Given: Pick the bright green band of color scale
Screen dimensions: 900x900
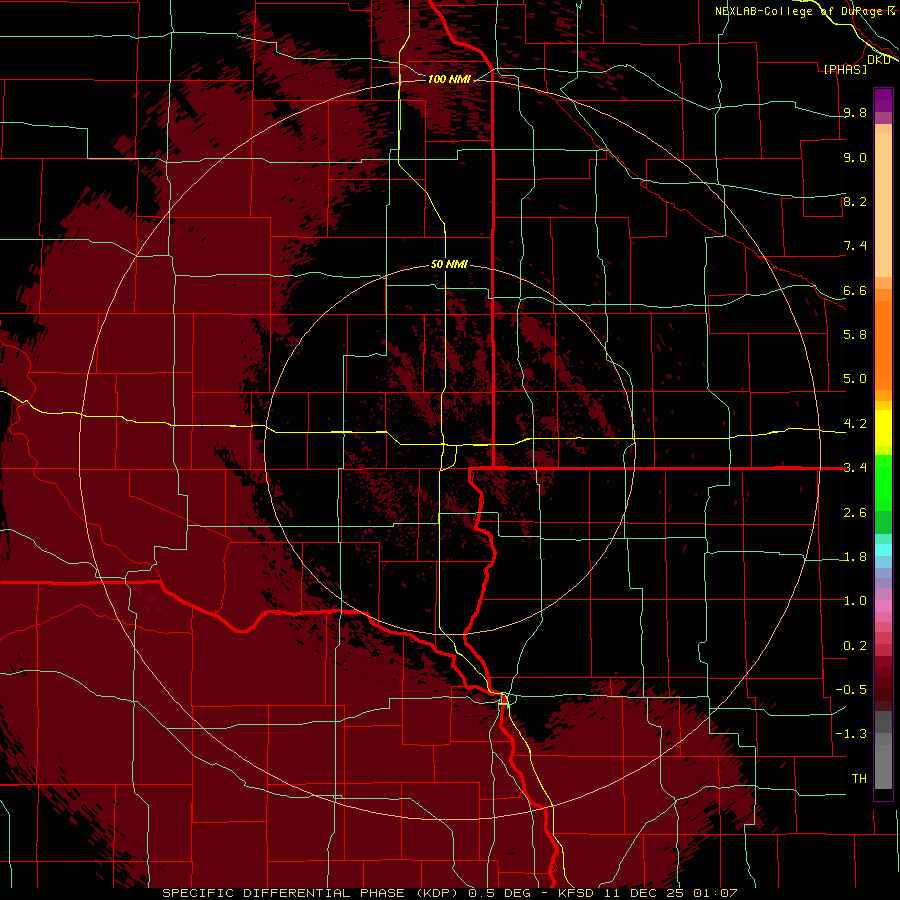Looking at the screenshot, I should point(883,483).
